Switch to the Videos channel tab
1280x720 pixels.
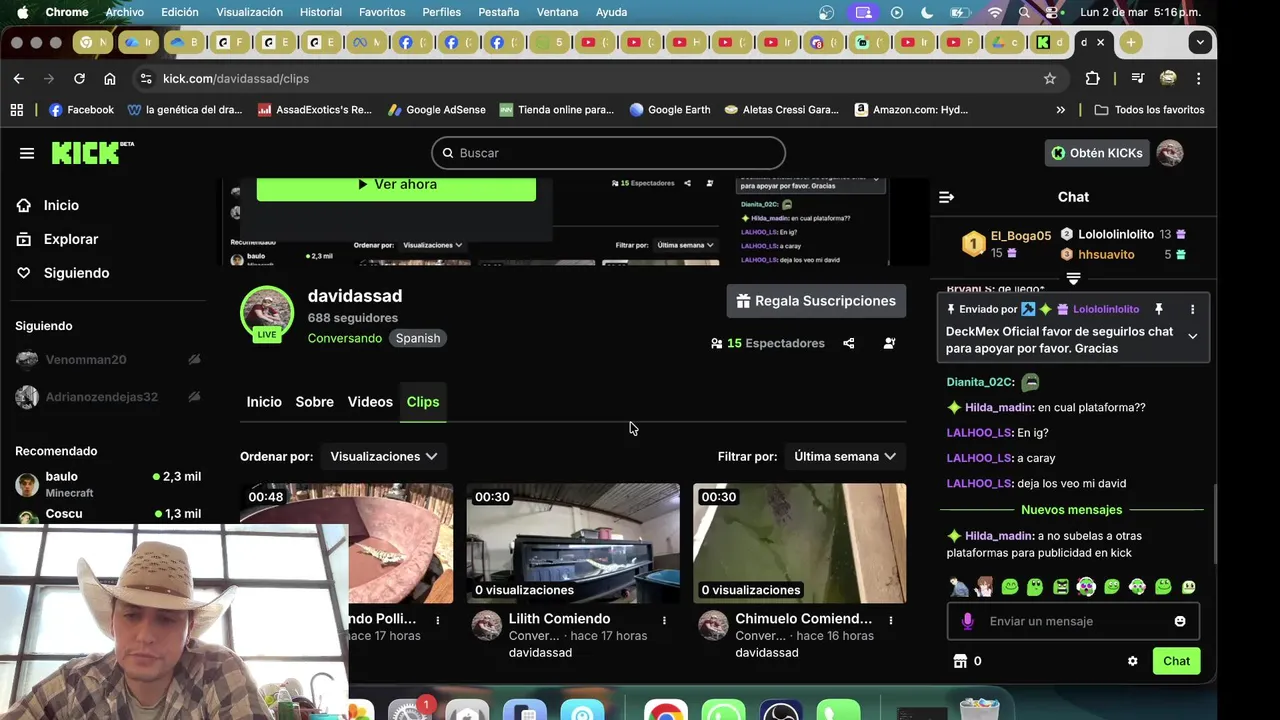pyautogui.click(x=370, y=401)
